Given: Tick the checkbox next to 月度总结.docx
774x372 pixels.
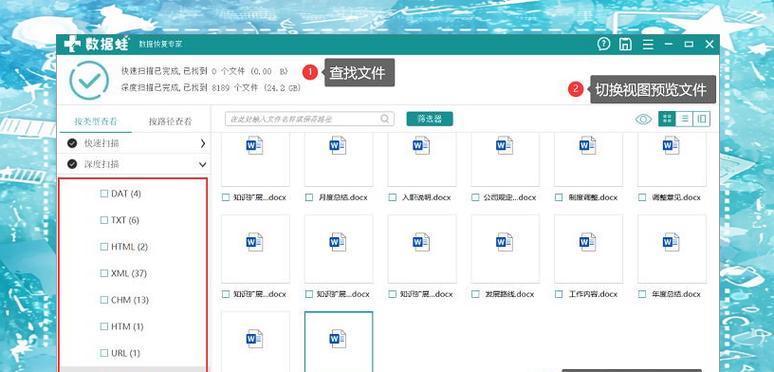Looking at the screenshot, I should [x=309, y=197].
